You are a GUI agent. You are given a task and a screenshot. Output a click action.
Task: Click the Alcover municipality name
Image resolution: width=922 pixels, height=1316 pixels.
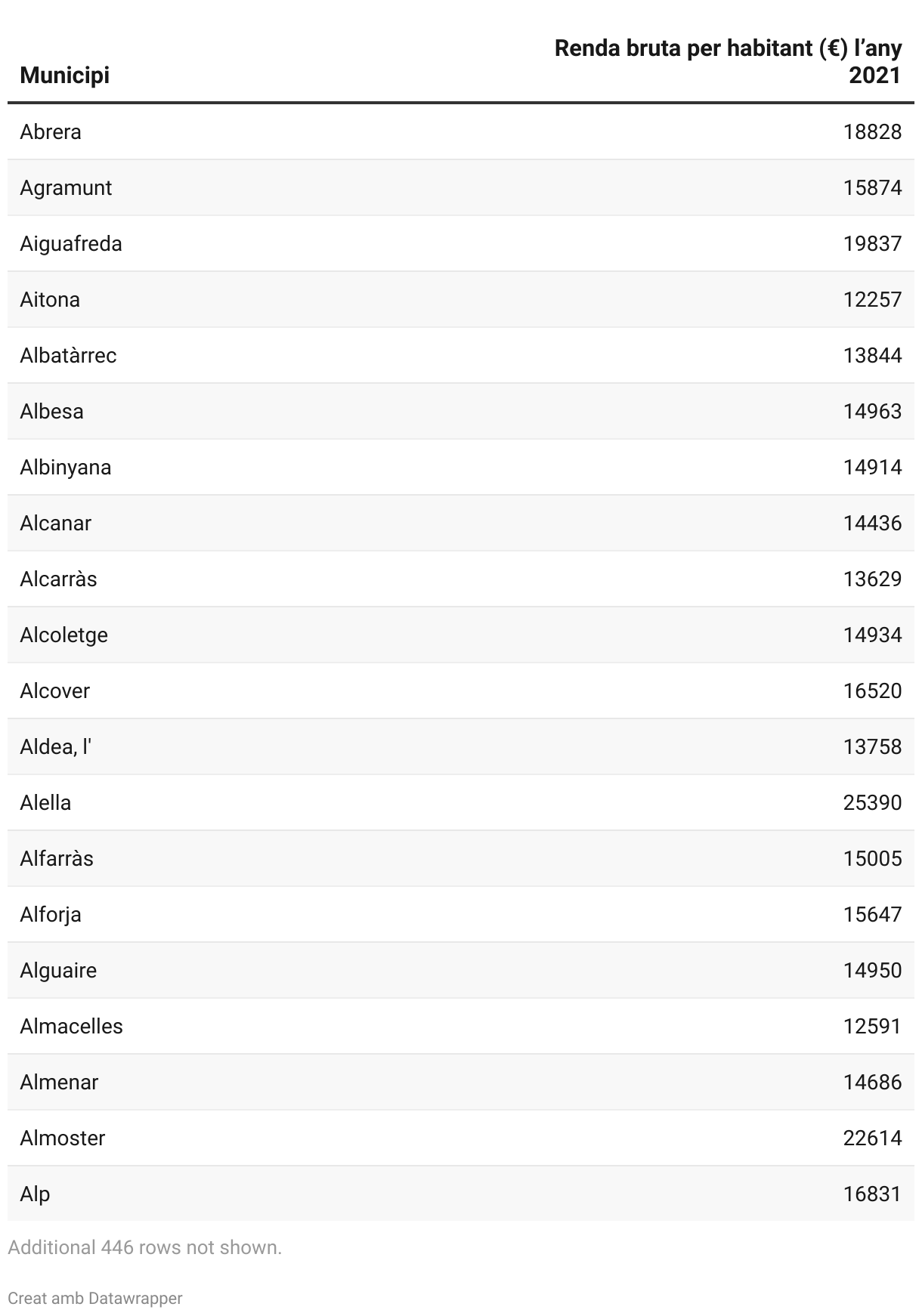pos(54,690)
